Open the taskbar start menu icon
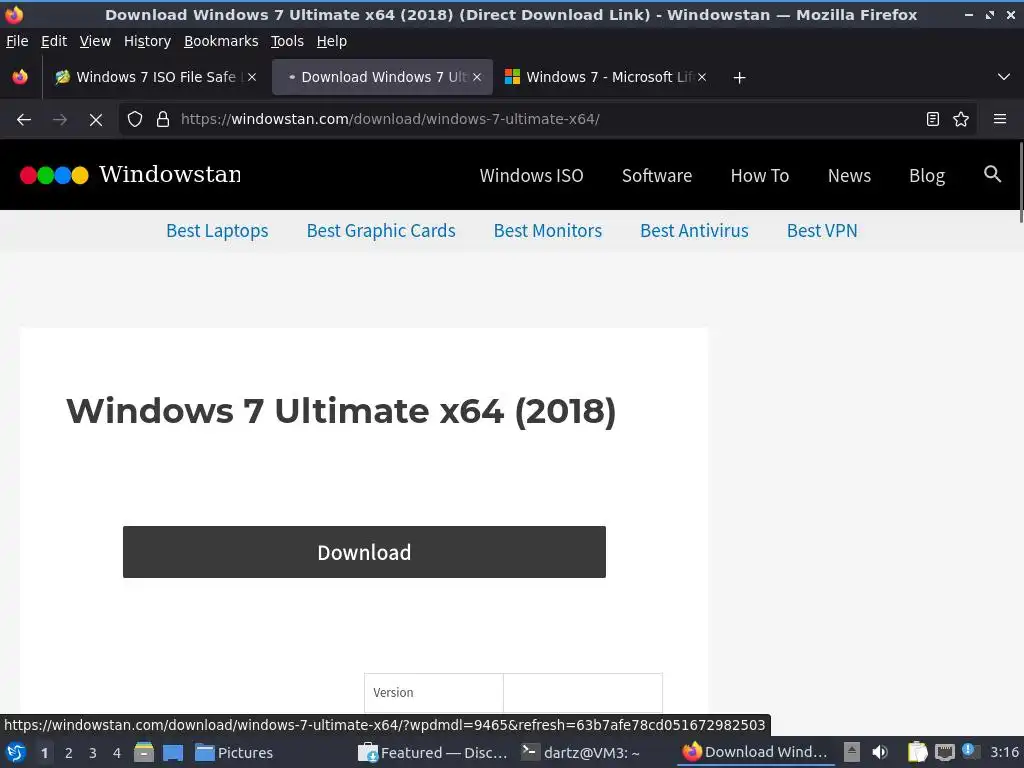Screen dimensions: 1024x768 [16, 753]
